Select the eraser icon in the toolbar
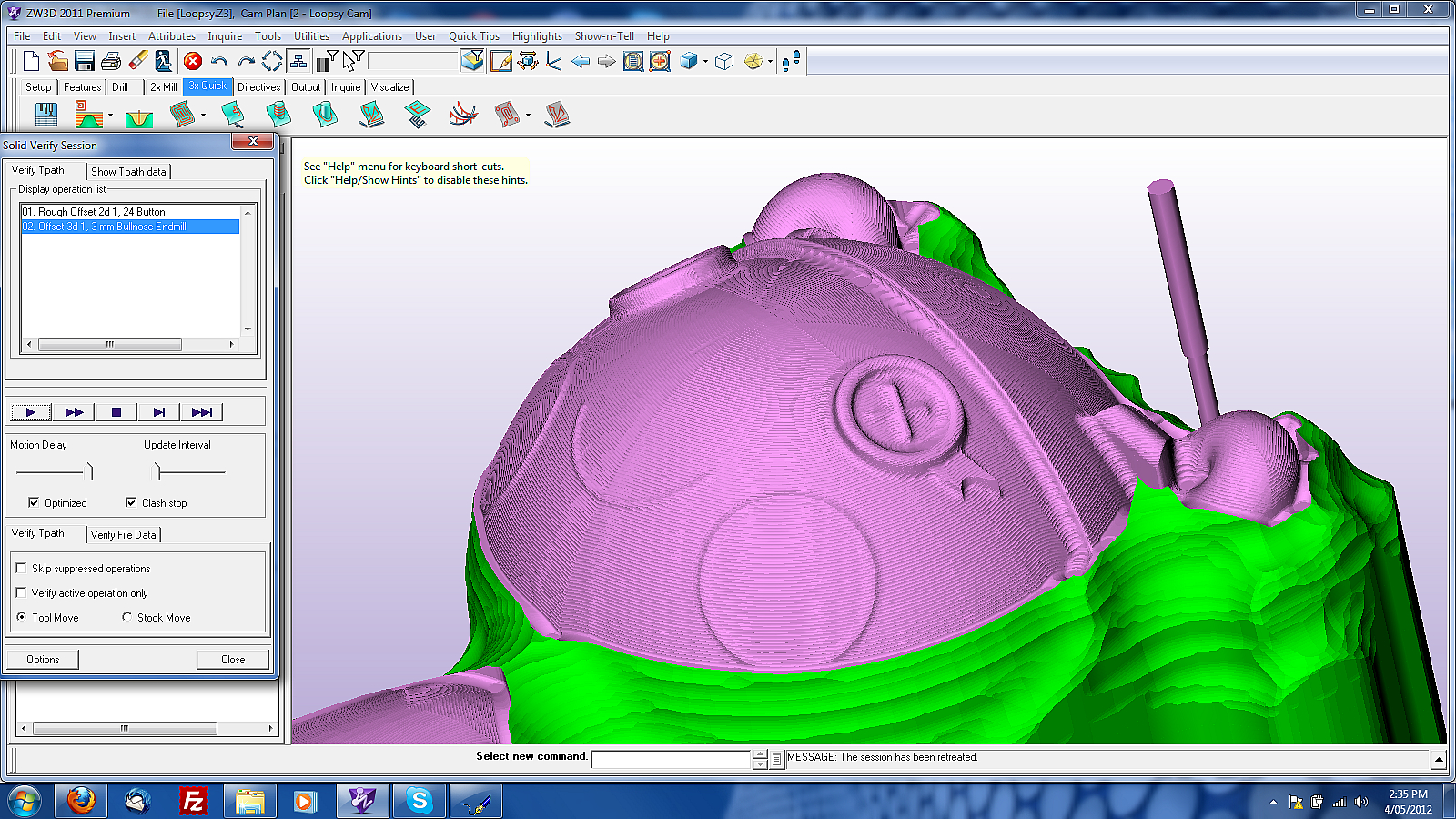The image size is (1456, 819). [137, 61]
